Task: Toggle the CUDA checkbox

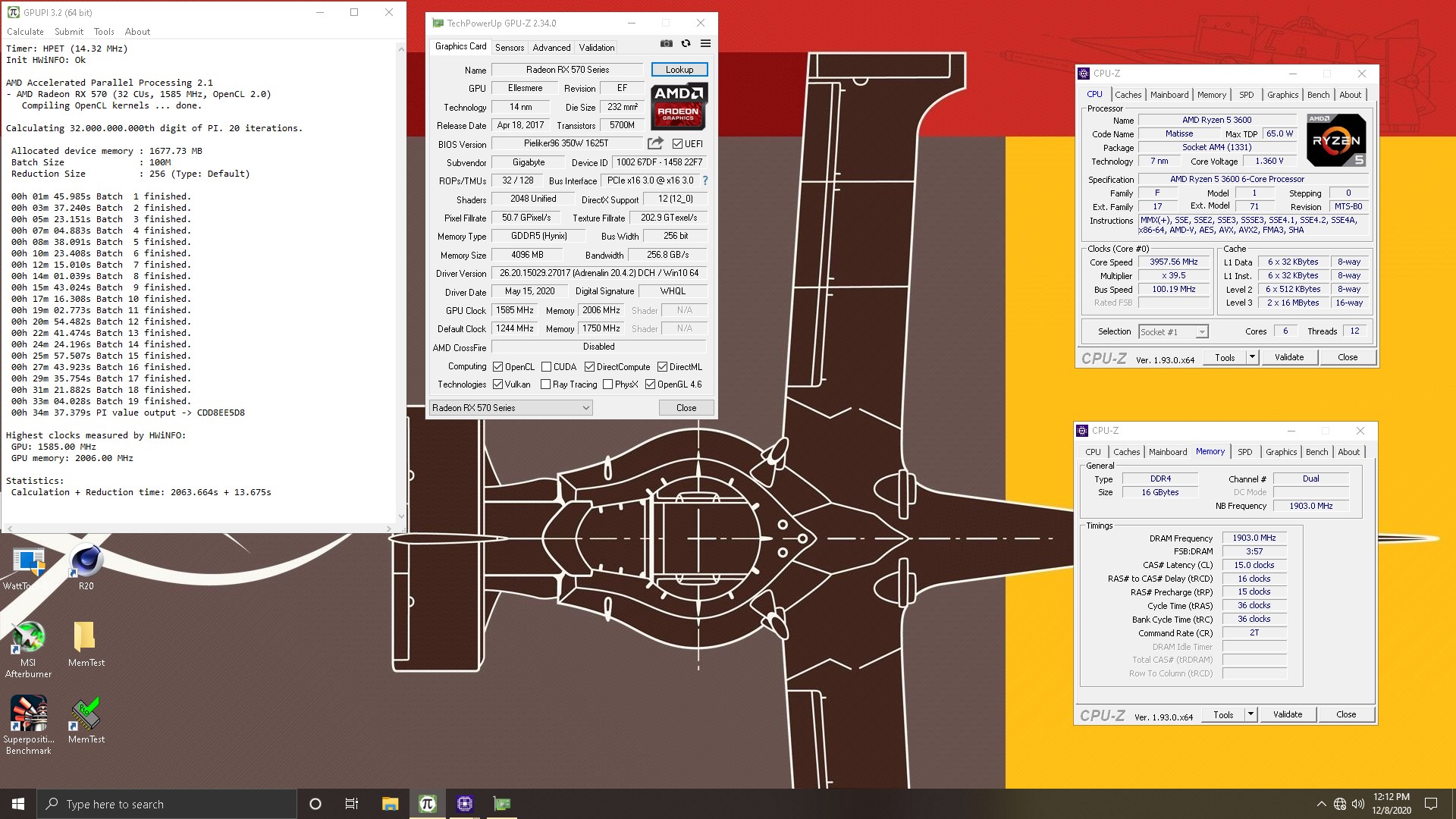Action: pyautogui.click(x=546, y=367)
